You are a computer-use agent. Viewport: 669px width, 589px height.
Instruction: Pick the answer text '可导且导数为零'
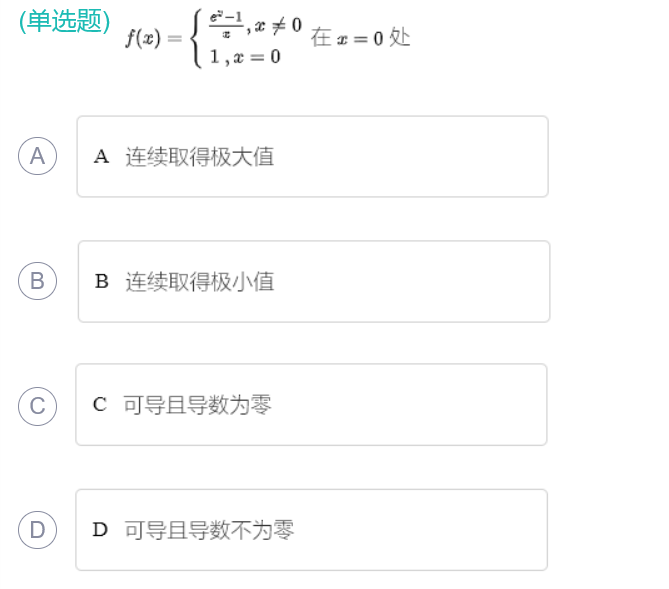coord(197,405)
